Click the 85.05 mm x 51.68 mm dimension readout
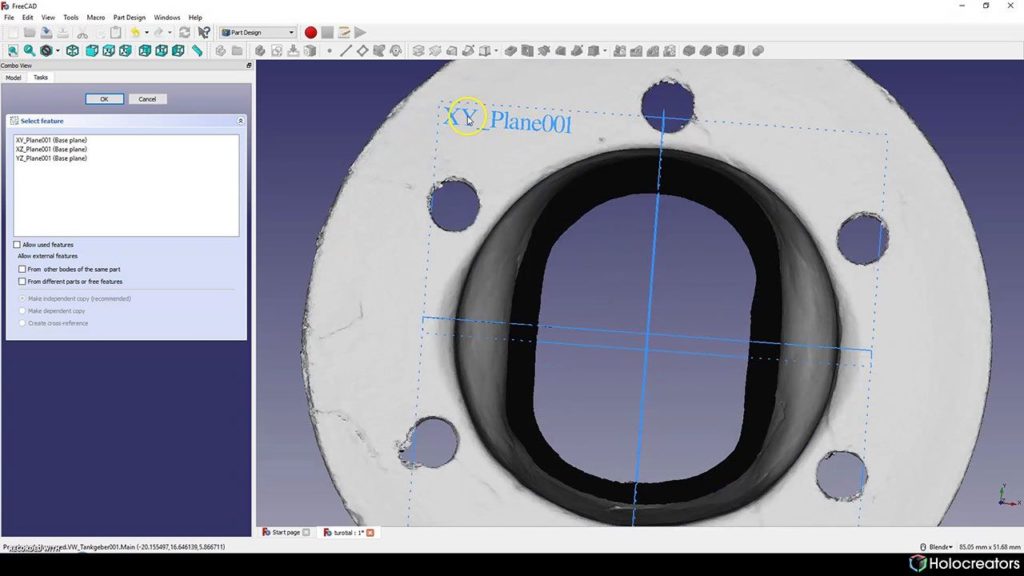The height and width of the screenshot is (576, 1024). (x=989, y=547)
